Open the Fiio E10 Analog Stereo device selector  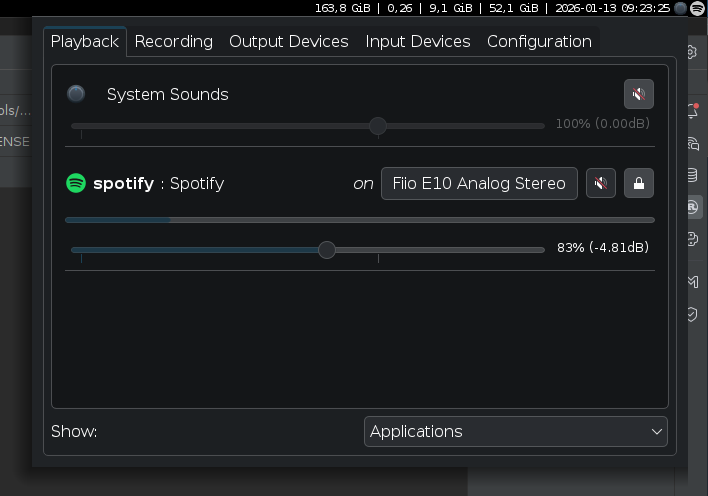point(479,184)
